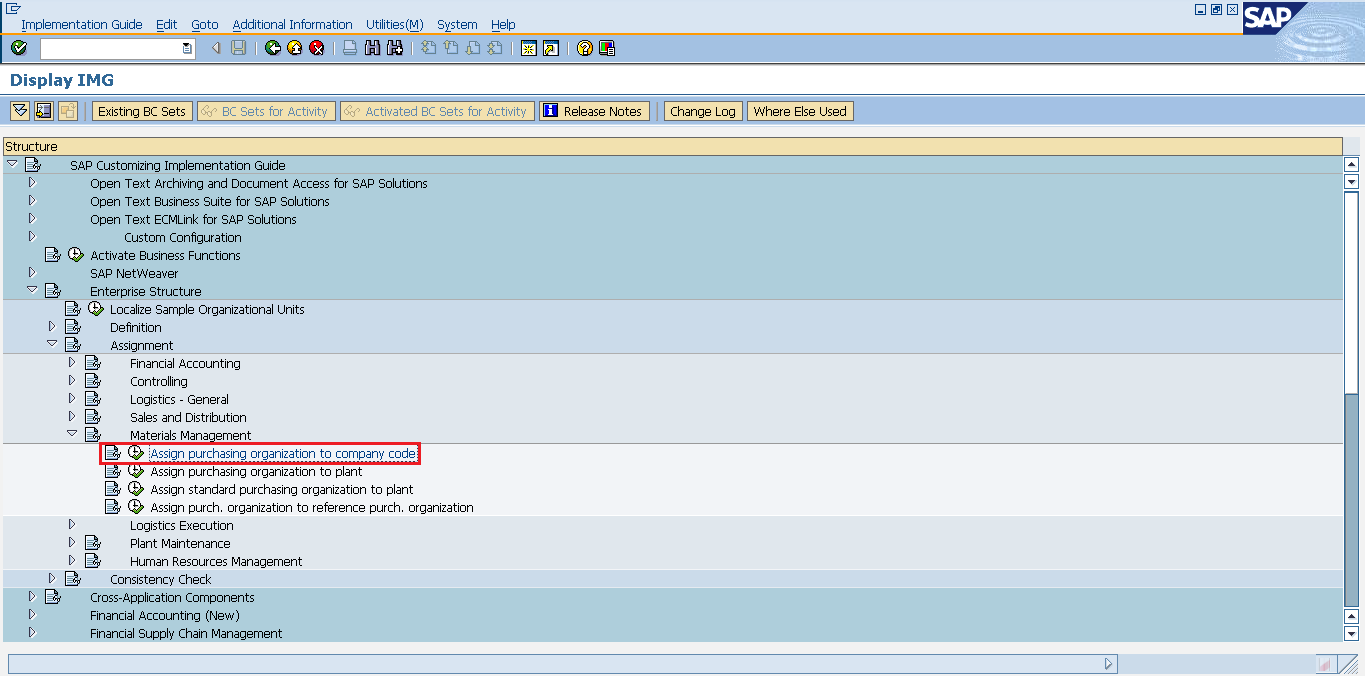
Task: Open the System menu
Action: point(457,24)
